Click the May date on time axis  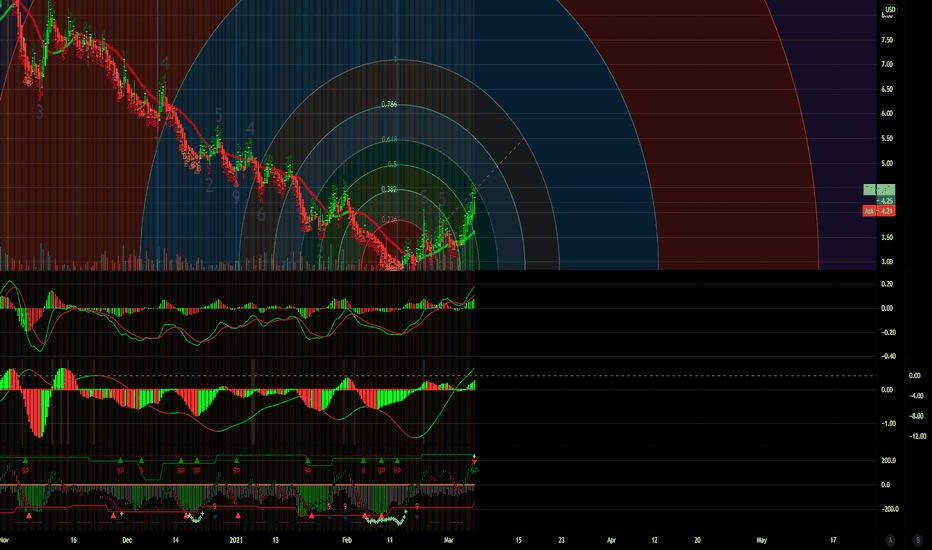(x=761, y=540)
